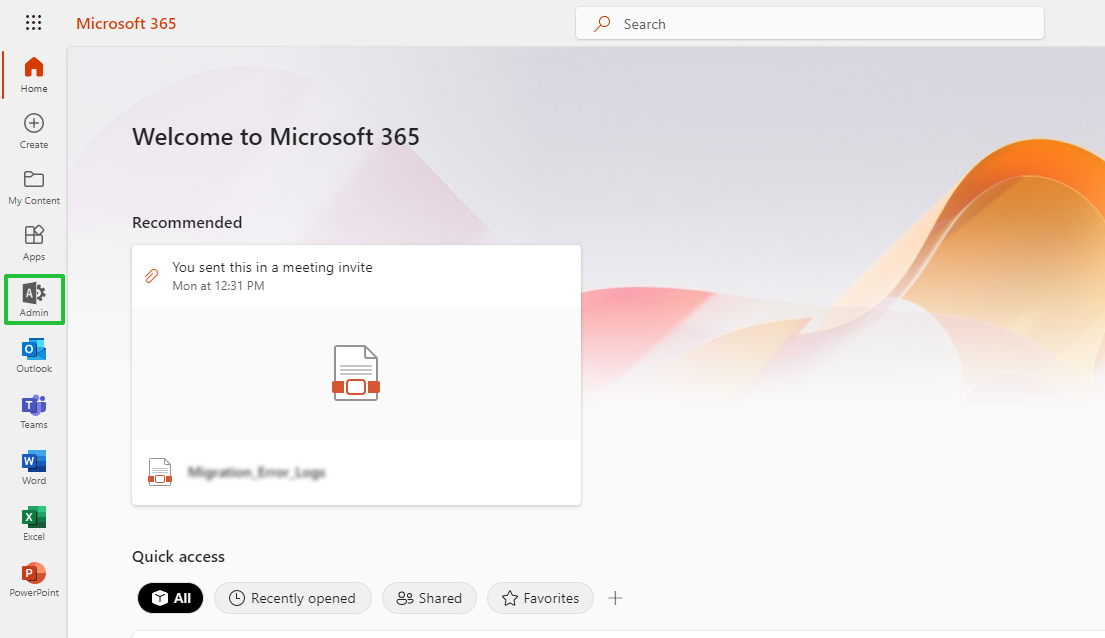Click the Recommended section heading
The width and height of the screenshot is (1105, 638).
coord(187,222)
